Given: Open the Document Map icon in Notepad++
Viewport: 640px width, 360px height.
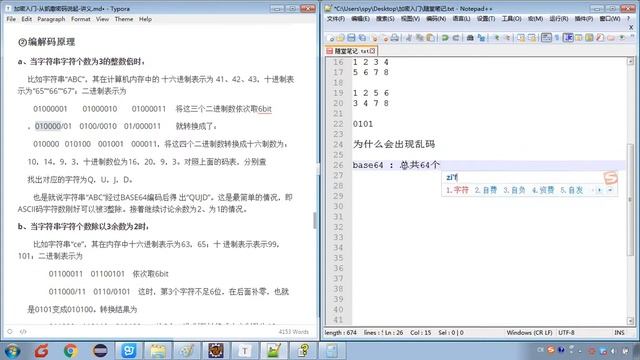Looking at the screenshot, I should coord(589,38).
